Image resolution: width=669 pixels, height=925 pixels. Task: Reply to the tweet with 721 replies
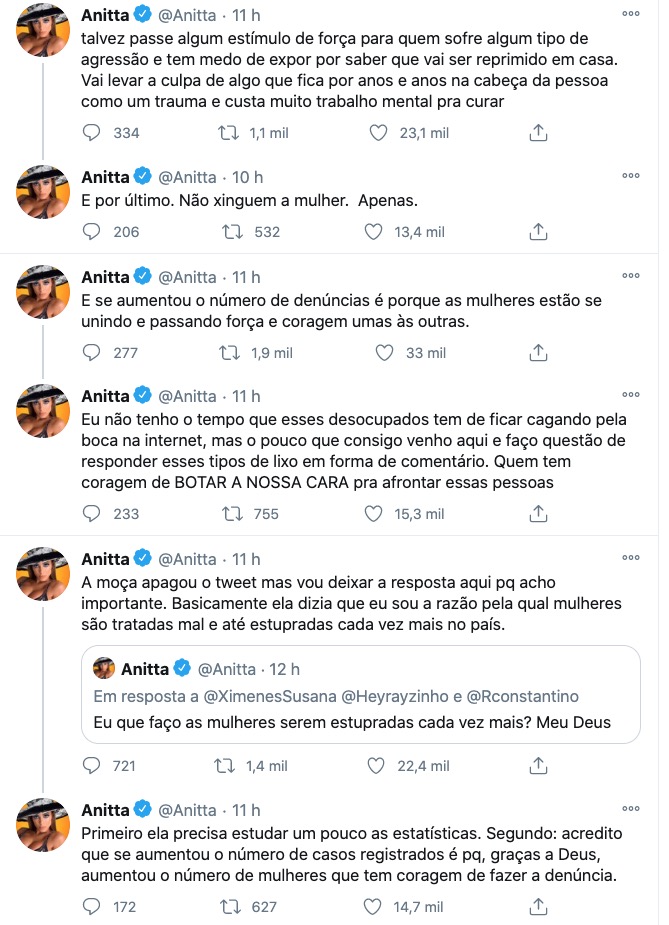[x=92, y=766]
